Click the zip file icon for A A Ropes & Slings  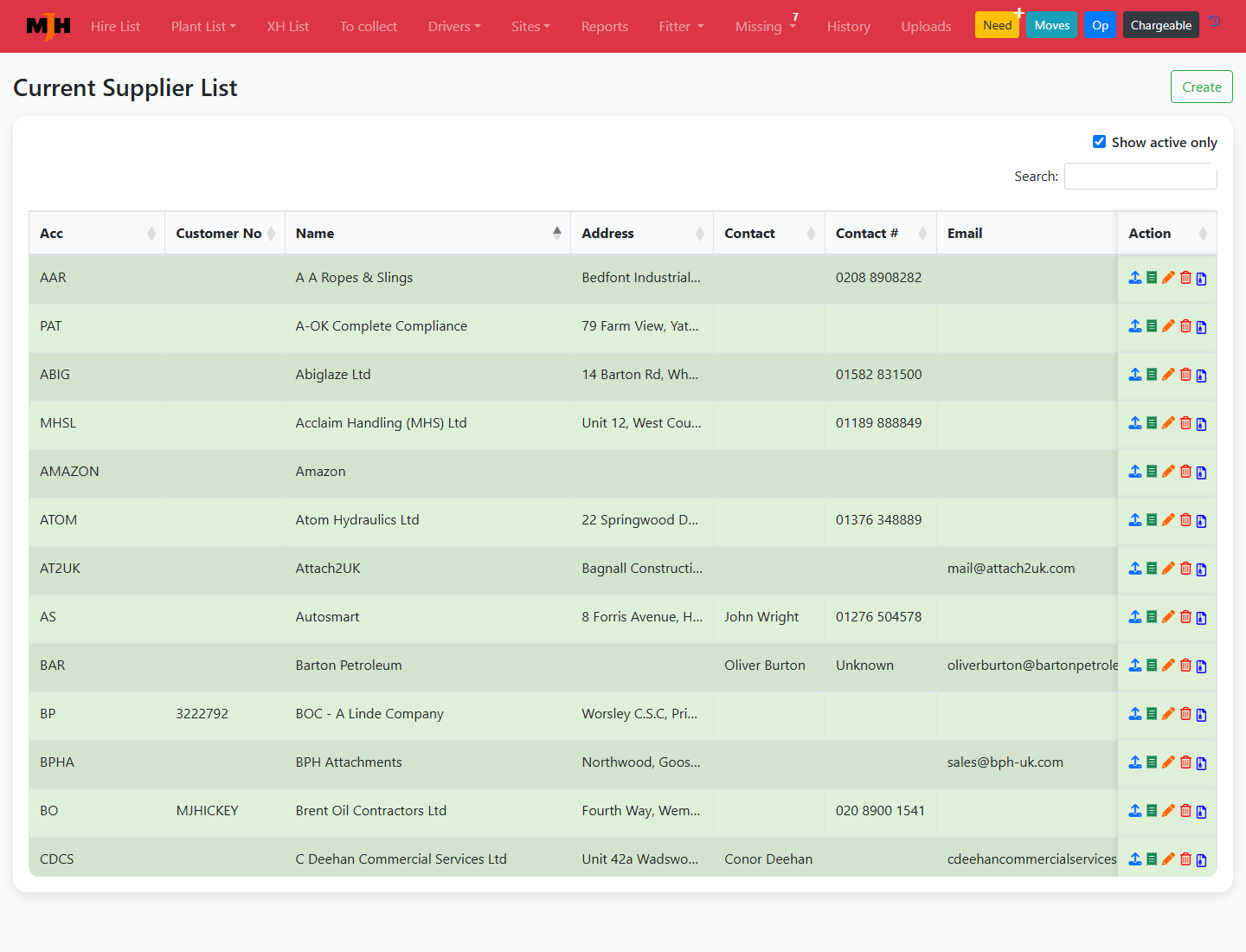point(1202,279)
